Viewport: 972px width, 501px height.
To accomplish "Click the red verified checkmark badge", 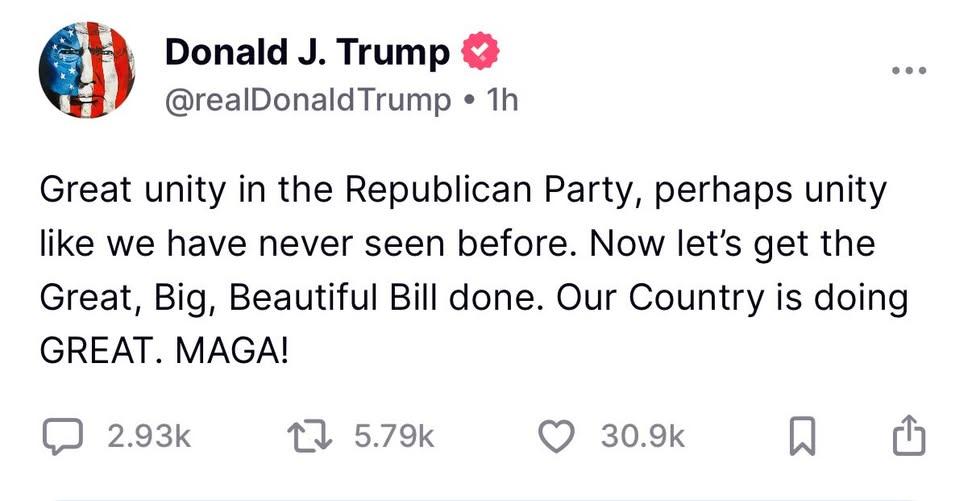I will coord(478,51).
